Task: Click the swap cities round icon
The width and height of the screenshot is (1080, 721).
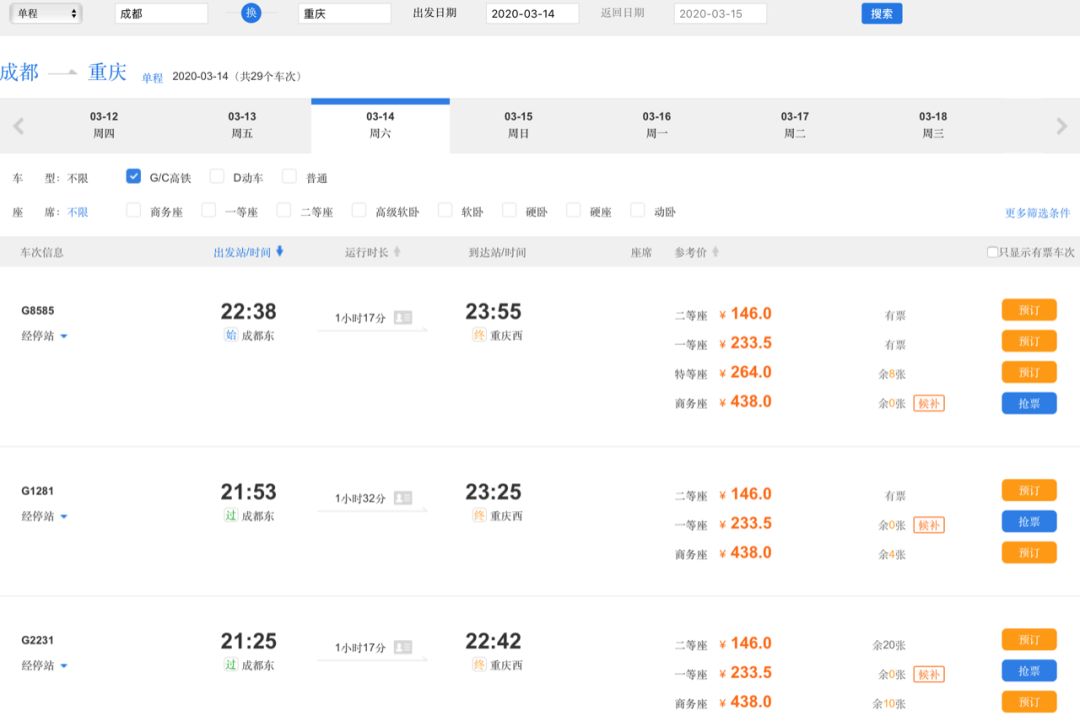Action: click(251, 13)
